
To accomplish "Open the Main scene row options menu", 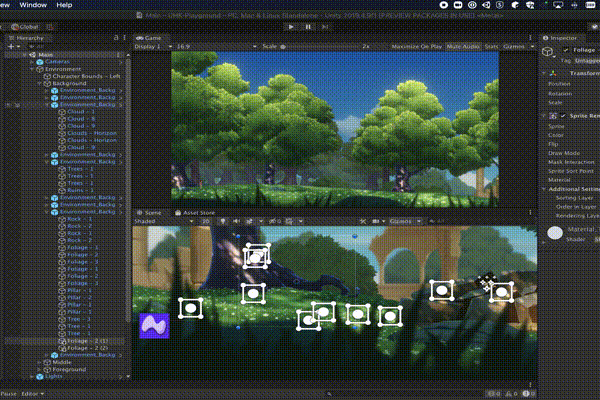I will click(118, 55).
